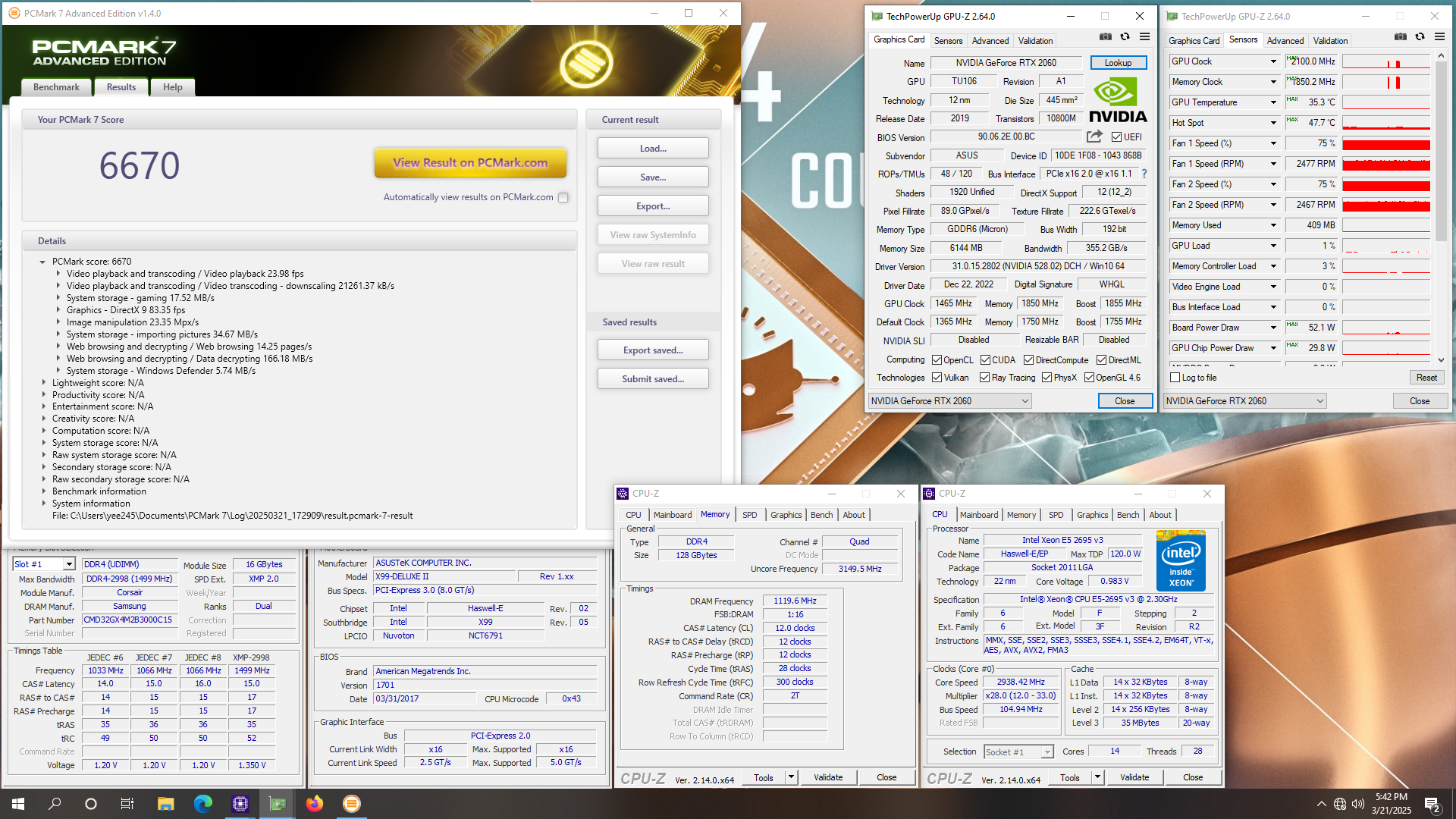
Task: Click Reset button in GPU-Z Sensors
Action: click(1426, 378)
